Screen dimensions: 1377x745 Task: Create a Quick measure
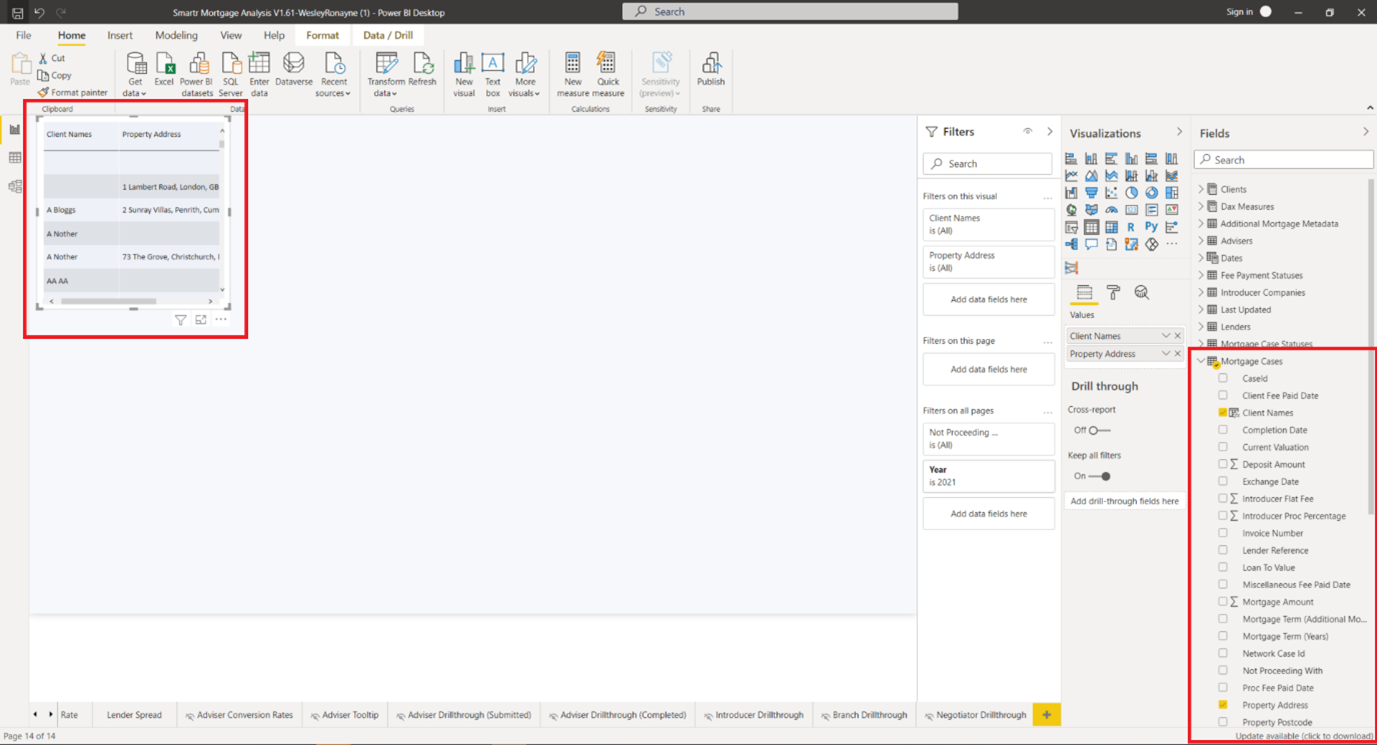[x=608, y=76]
